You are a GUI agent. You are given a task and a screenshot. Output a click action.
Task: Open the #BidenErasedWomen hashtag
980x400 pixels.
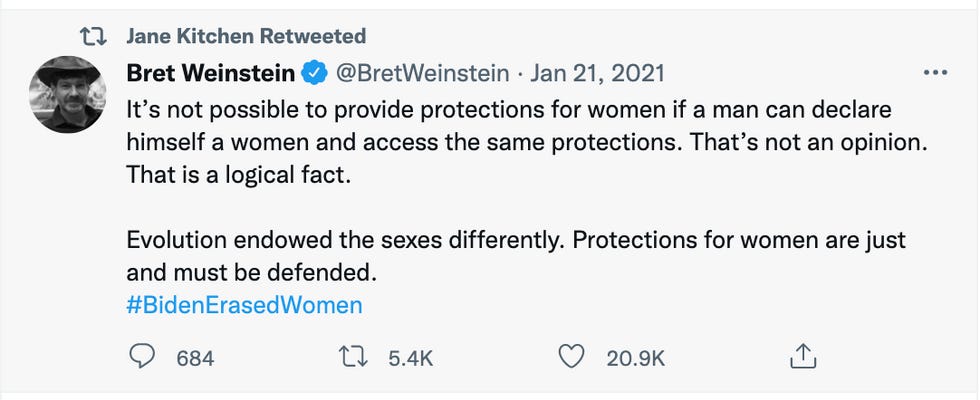pos(244,304)
